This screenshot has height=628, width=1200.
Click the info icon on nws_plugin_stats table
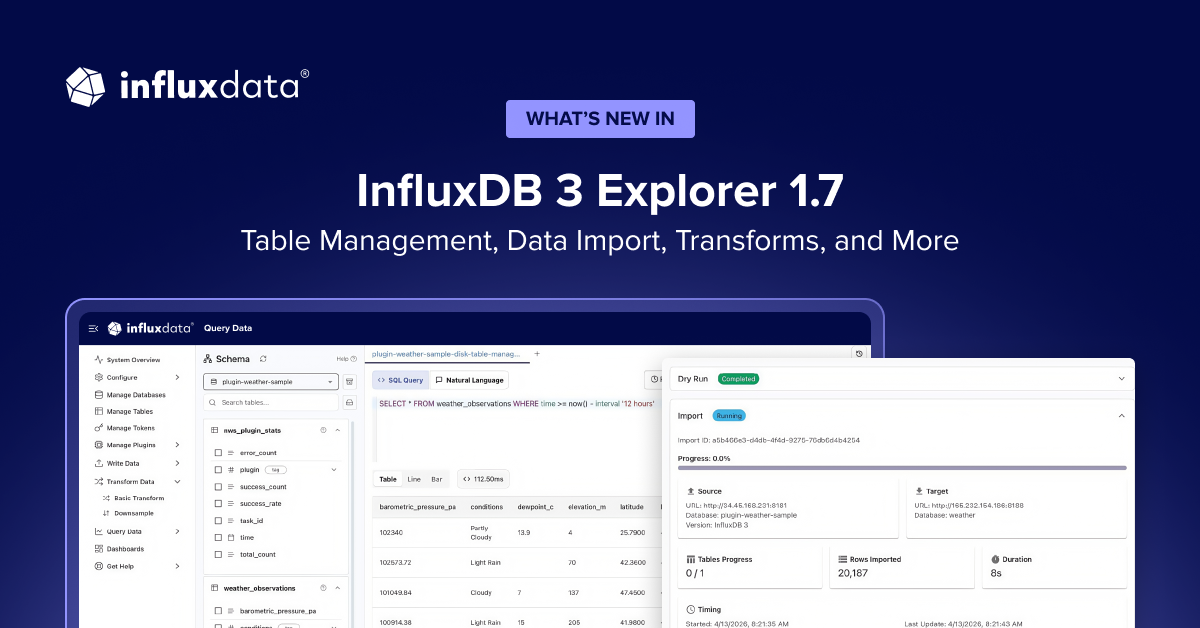pyautogui.click(x=323, y=430)
